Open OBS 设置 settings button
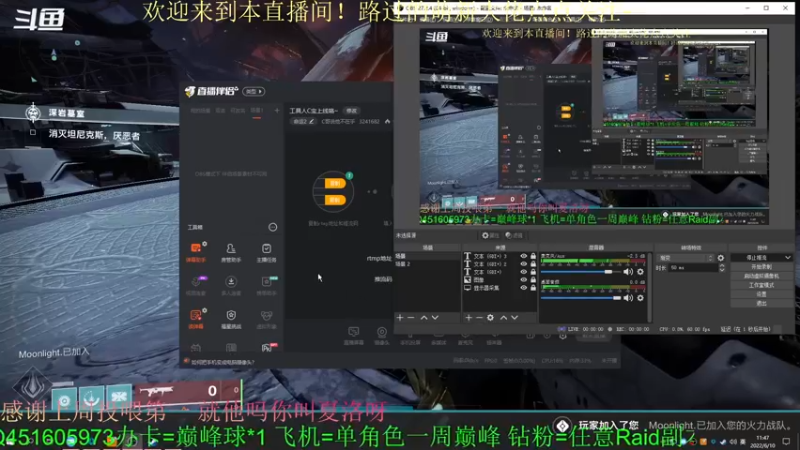This screenshot has height=450, width=800. [x=761, y=294]
